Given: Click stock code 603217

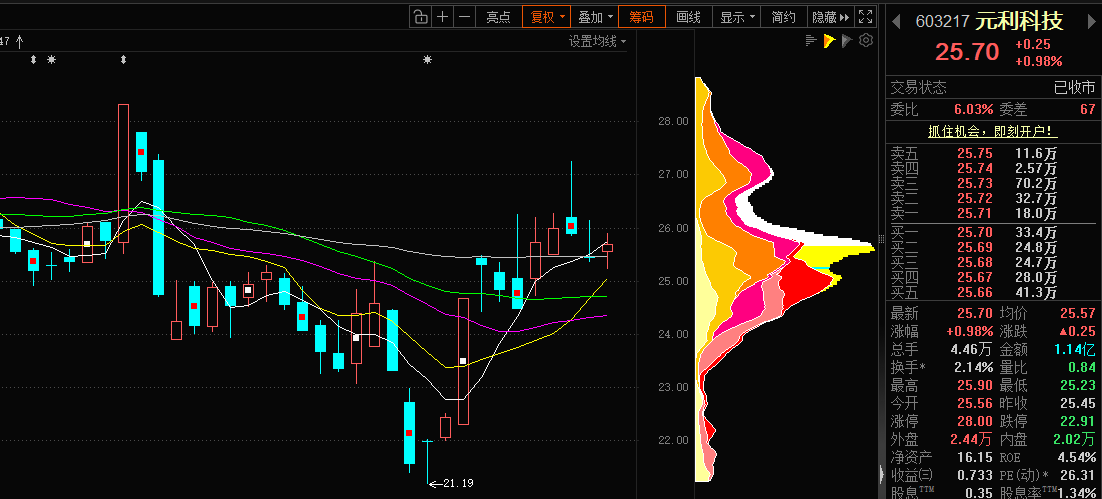Looking at the screenshot, I should point(942,22).
